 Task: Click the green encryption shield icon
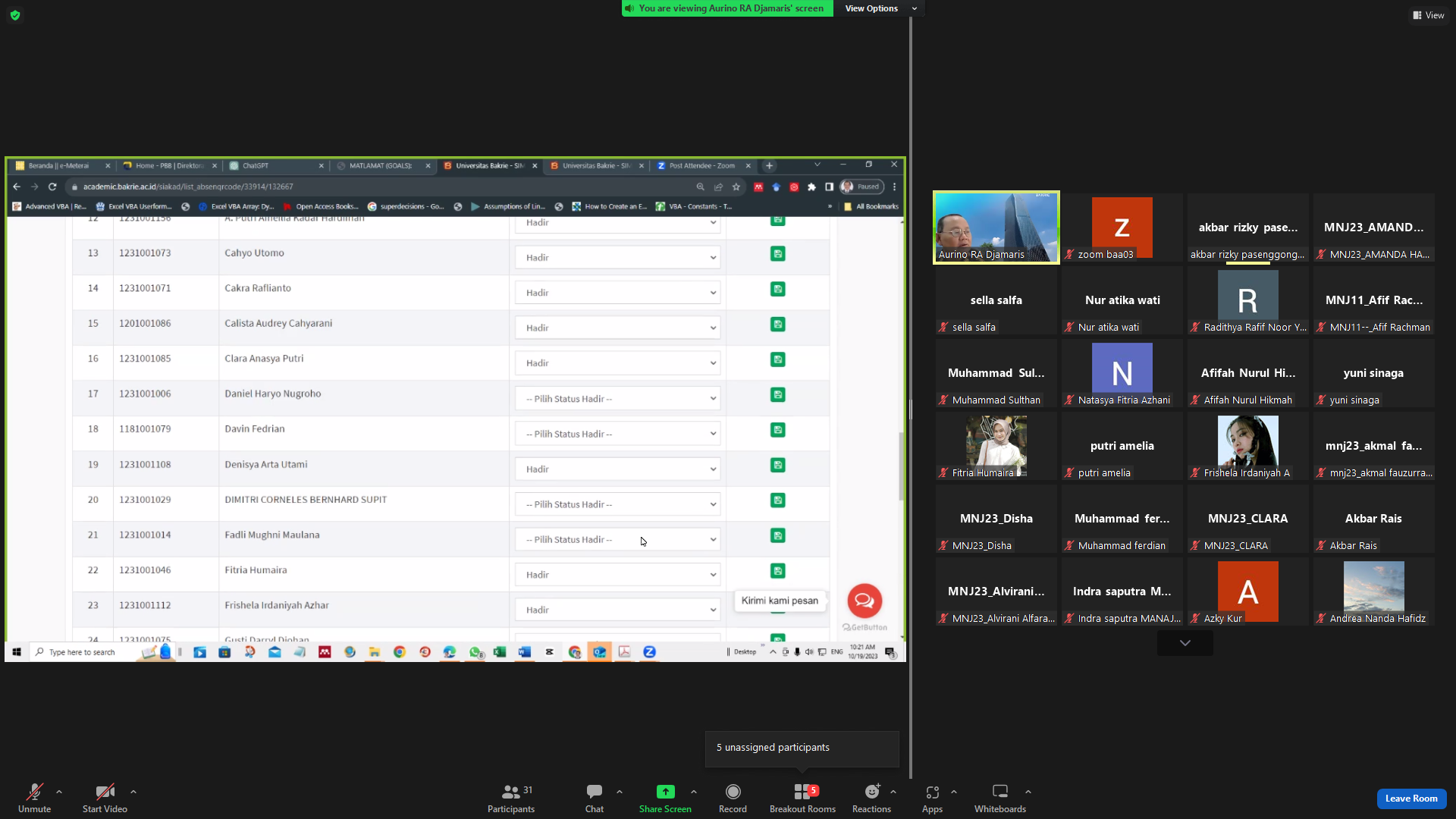15,15
